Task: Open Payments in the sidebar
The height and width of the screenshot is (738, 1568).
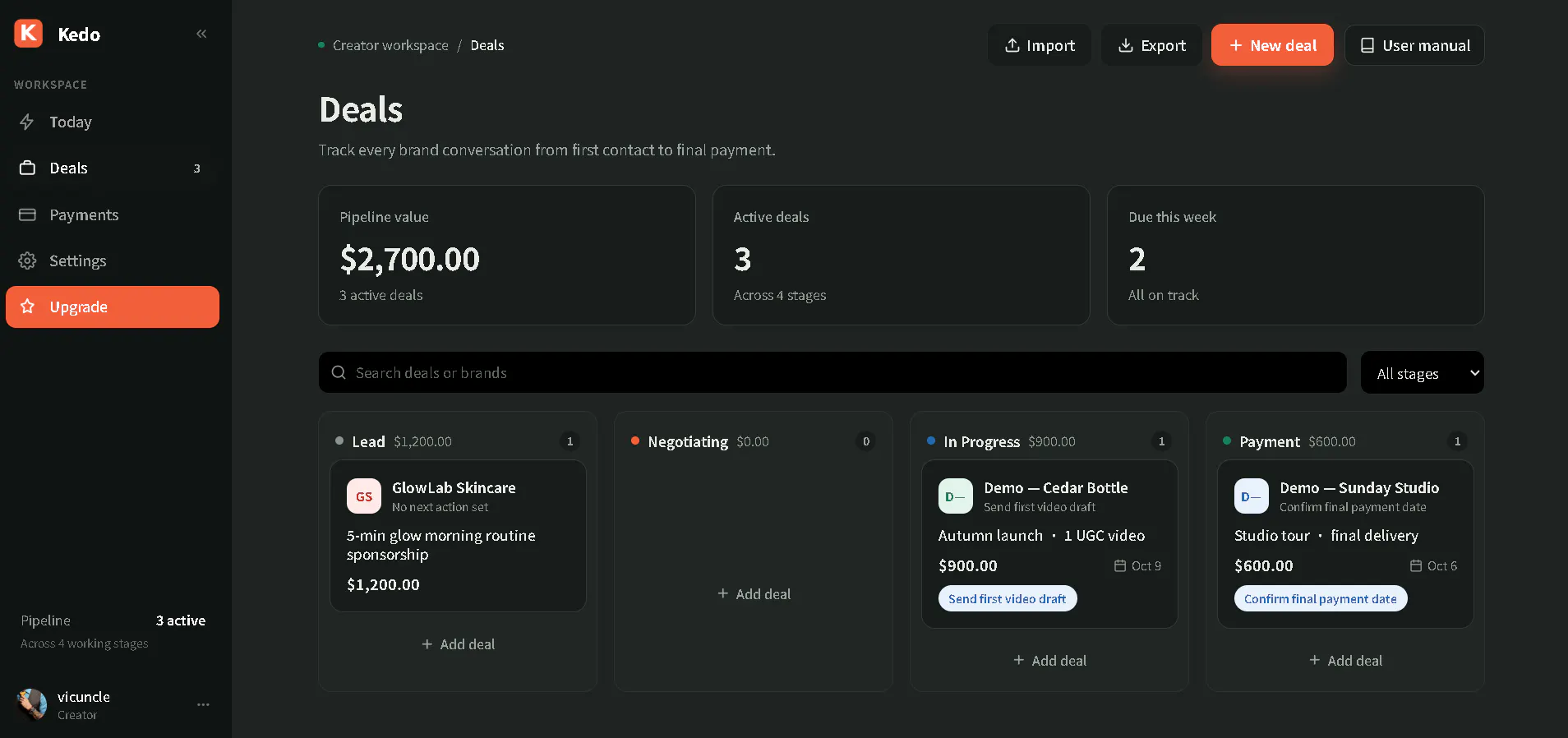Action: coord(113,214)
